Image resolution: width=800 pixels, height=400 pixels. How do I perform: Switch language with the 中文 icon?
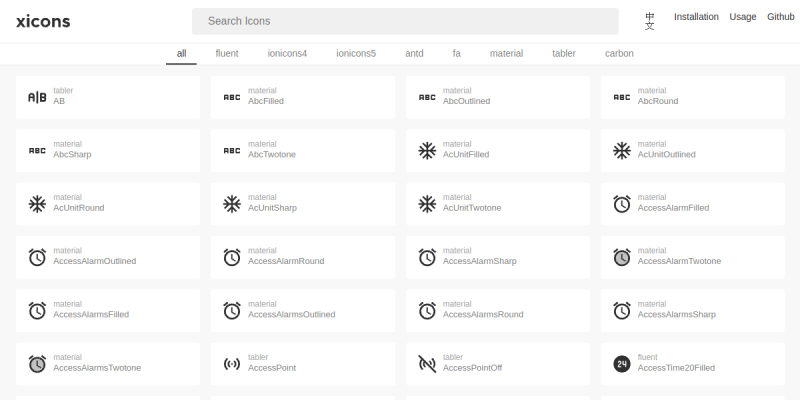[649, 21]
